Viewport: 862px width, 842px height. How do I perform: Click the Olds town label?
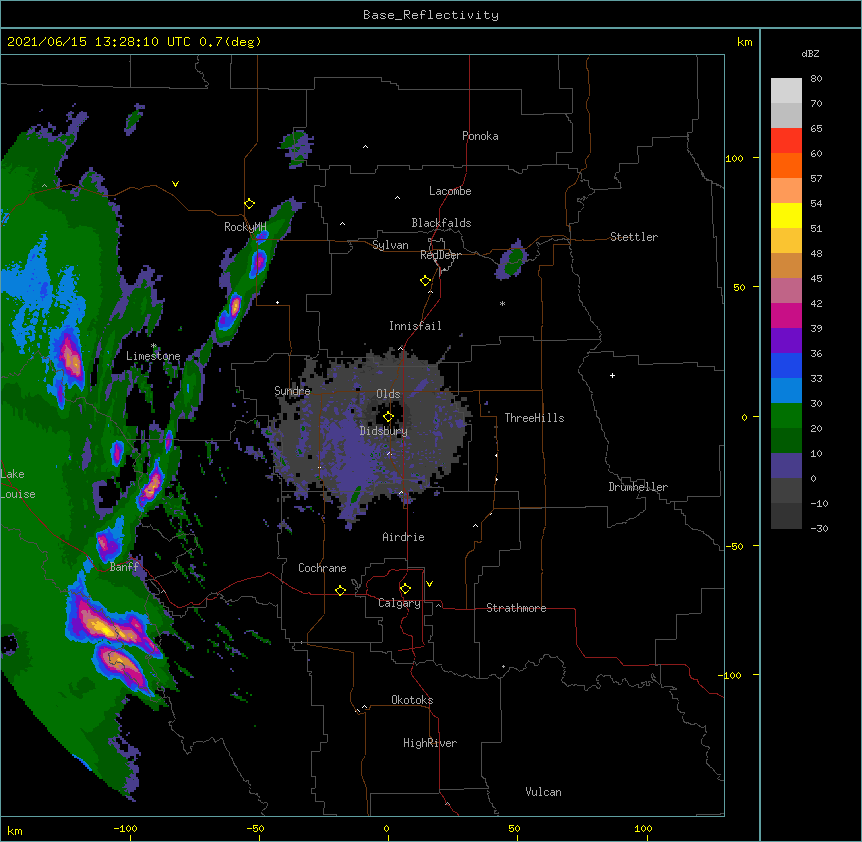tap(388, 394)
